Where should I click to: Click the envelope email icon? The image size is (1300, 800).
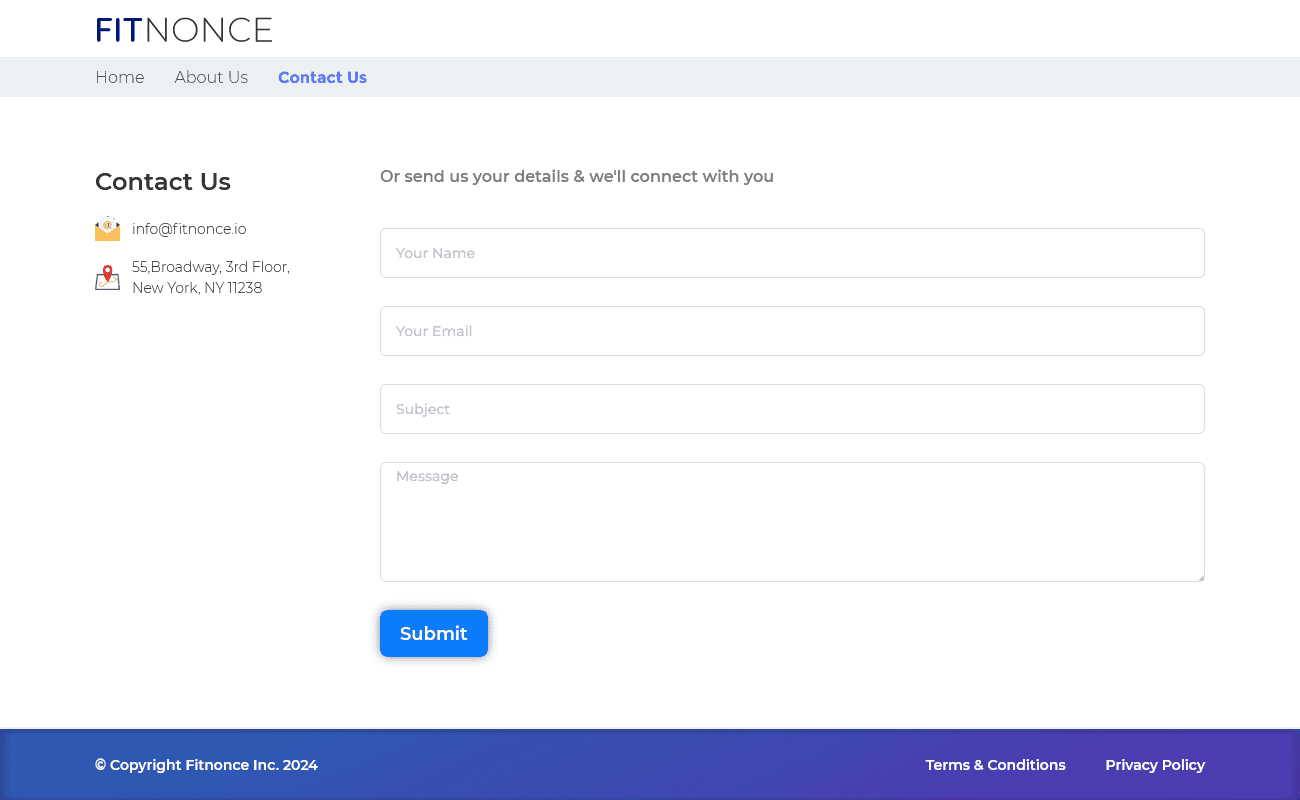pyautogui.click(x=107, y=229)
